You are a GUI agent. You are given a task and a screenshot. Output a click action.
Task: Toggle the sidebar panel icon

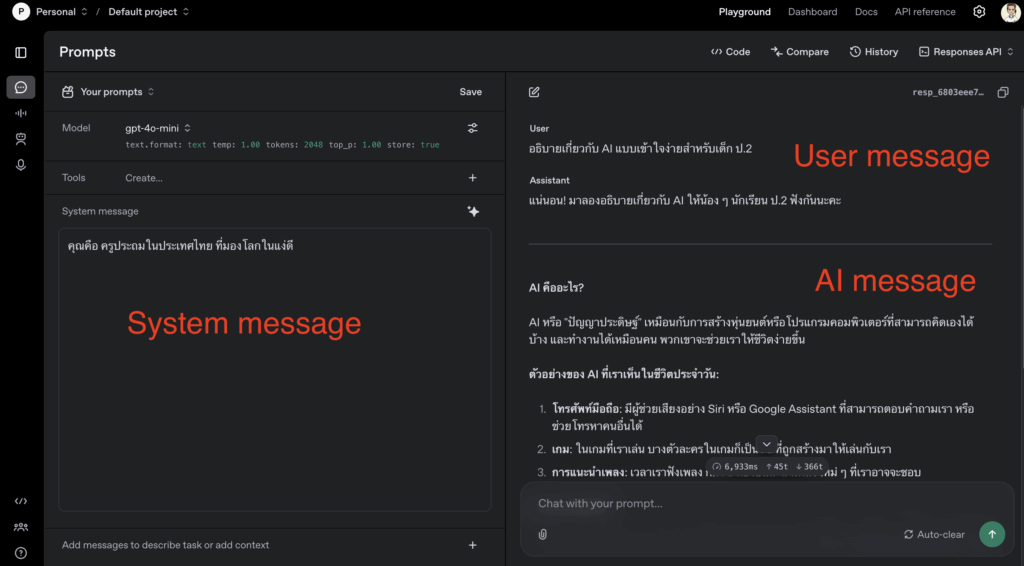pos(21,52)
